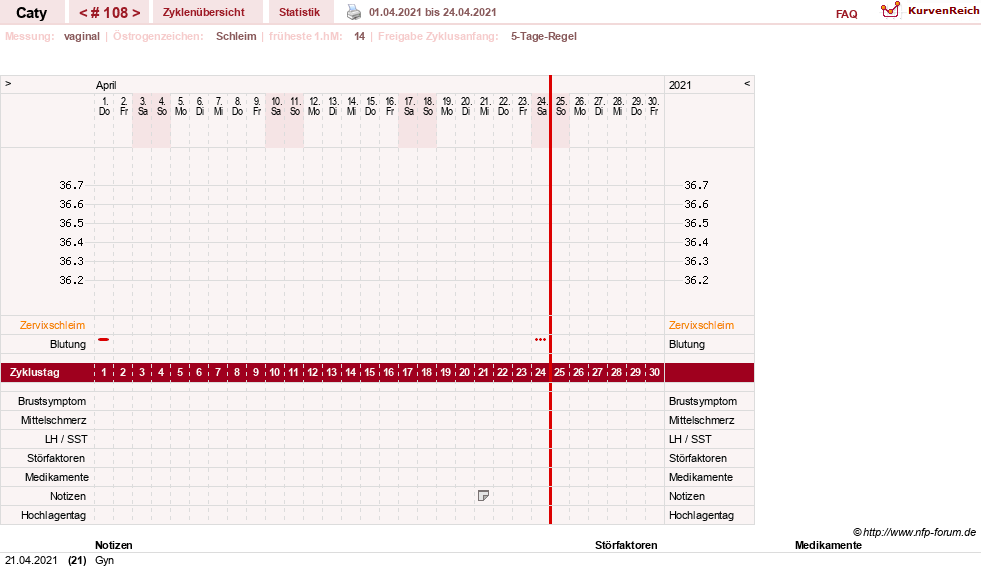The height and width of the screenshot is (584, 981).
Task: Click the 'Gyn' note text
Action: 104,560
